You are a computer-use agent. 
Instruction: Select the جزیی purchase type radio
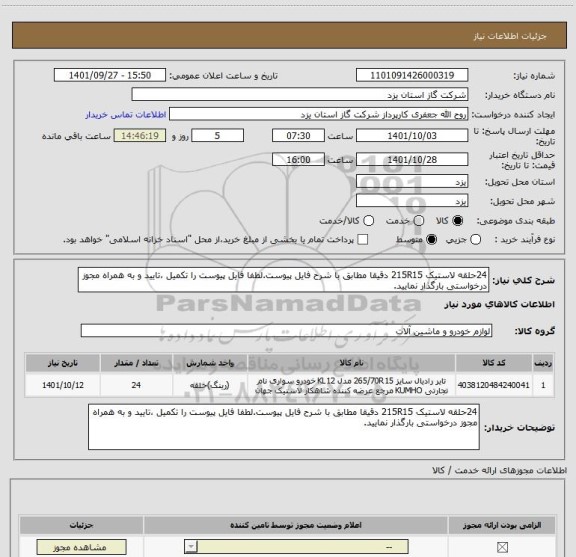point(476,240)
